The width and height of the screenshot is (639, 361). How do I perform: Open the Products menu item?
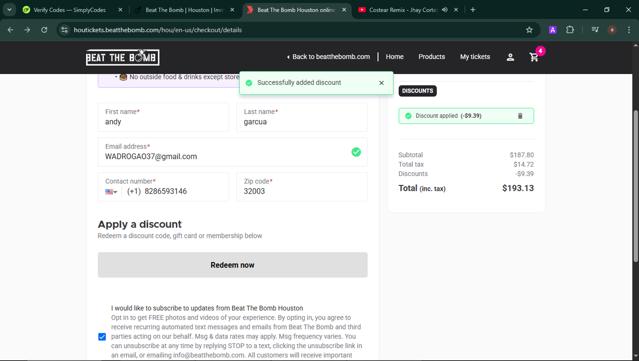[432, 57]
